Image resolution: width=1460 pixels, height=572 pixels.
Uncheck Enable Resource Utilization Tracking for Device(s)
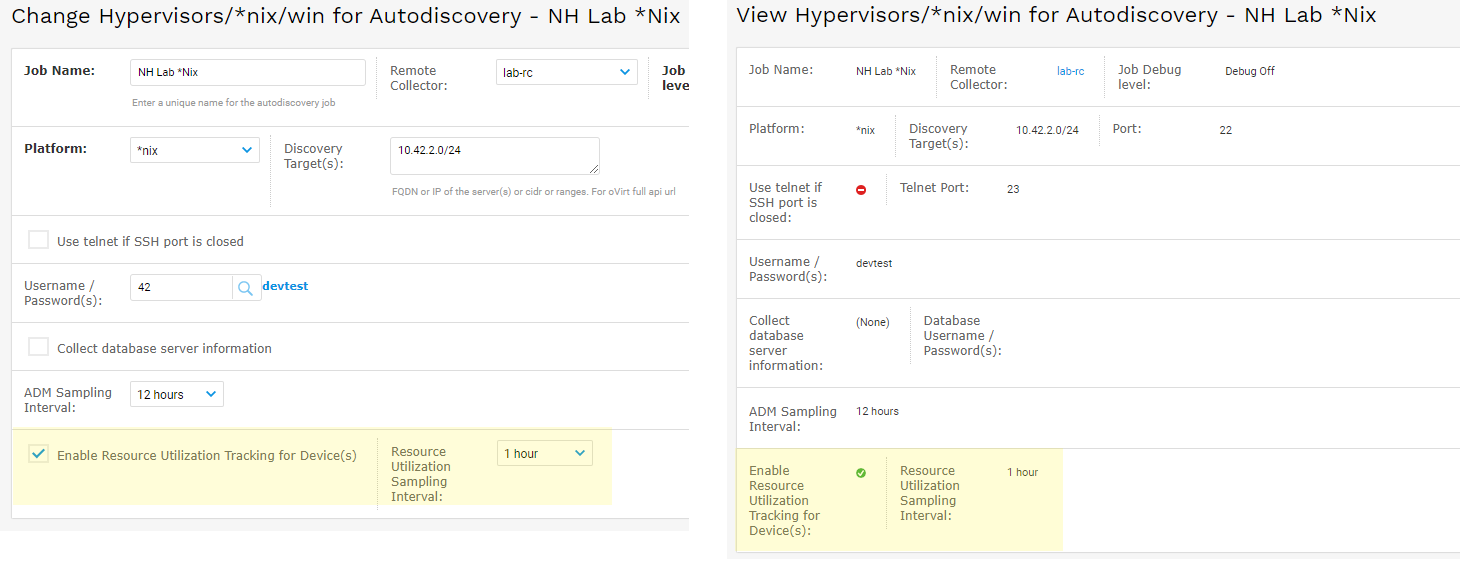(38, 454)
